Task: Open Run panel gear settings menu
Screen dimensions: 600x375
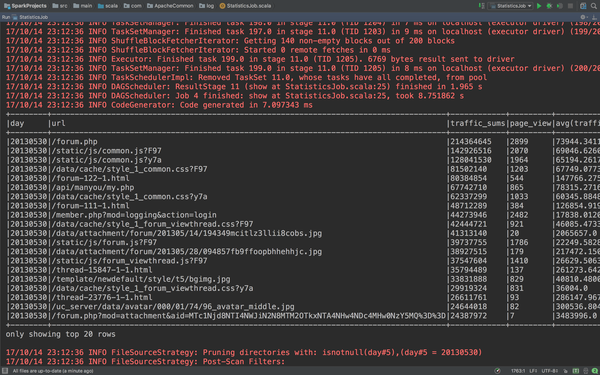Action: [584, 17]
